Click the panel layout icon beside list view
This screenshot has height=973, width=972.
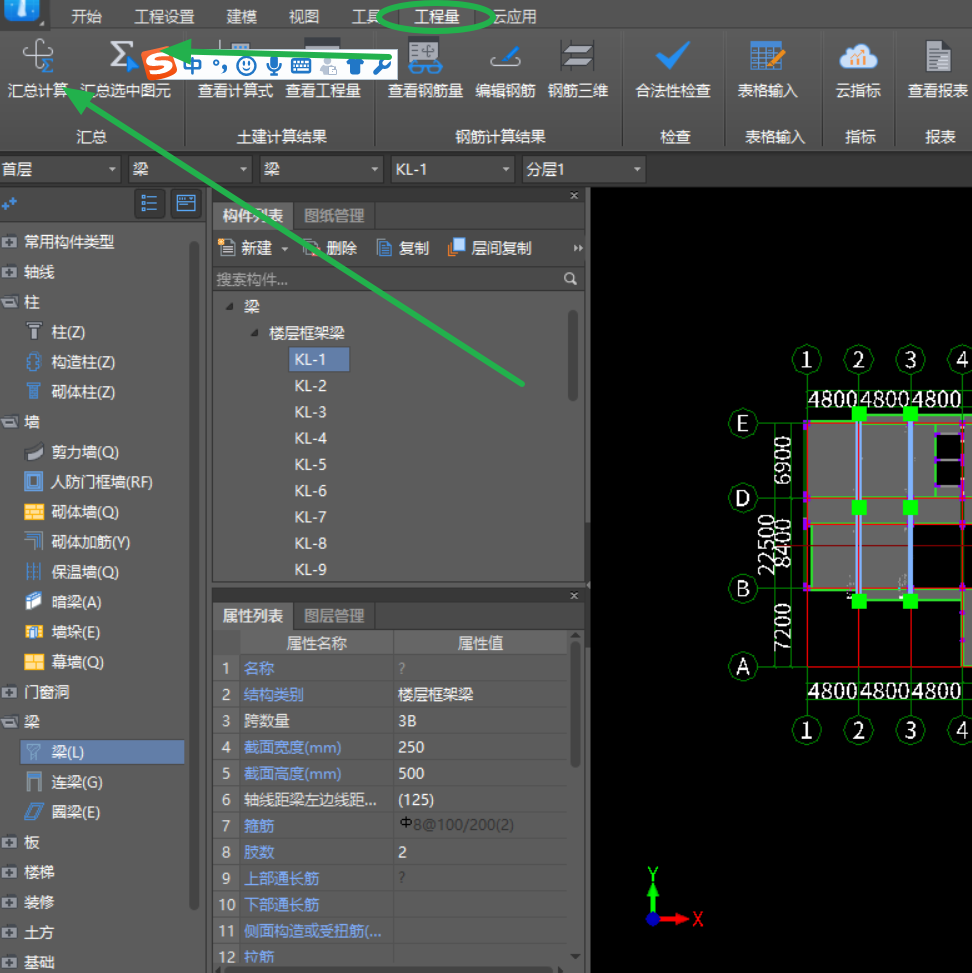(x=186, y=203)
